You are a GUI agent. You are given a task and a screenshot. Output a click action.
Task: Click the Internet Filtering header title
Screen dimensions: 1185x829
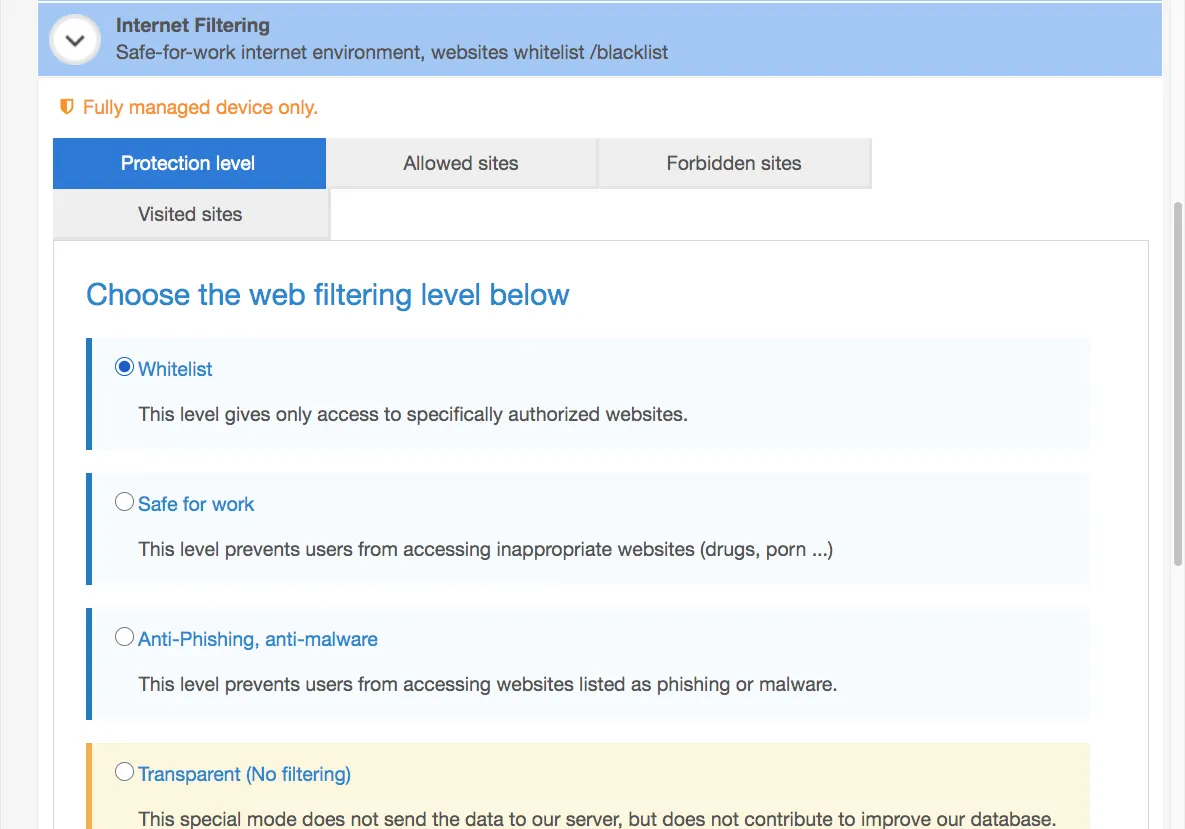[193, 25]
